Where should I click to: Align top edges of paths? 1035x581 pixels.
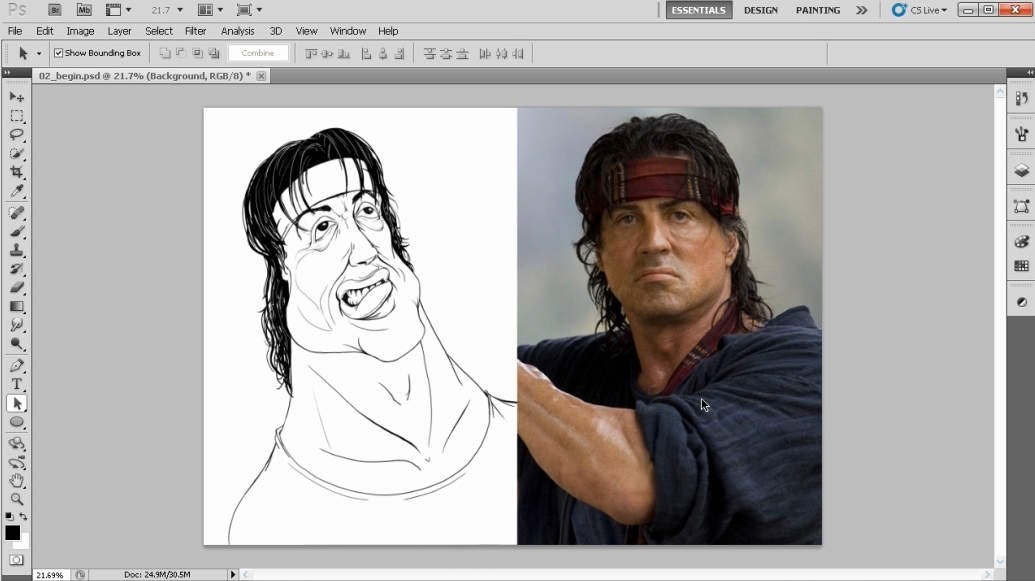coord(311,53)
